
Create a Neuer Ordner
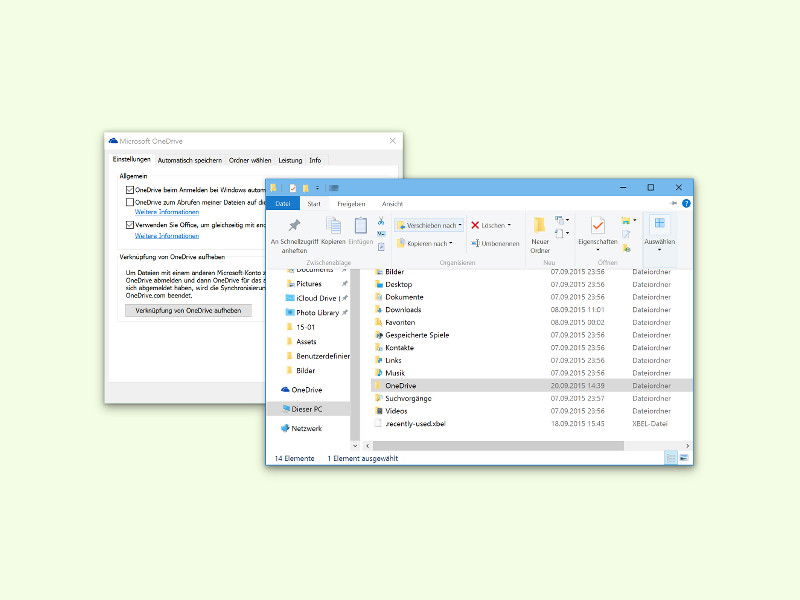[x=540, y=235]
